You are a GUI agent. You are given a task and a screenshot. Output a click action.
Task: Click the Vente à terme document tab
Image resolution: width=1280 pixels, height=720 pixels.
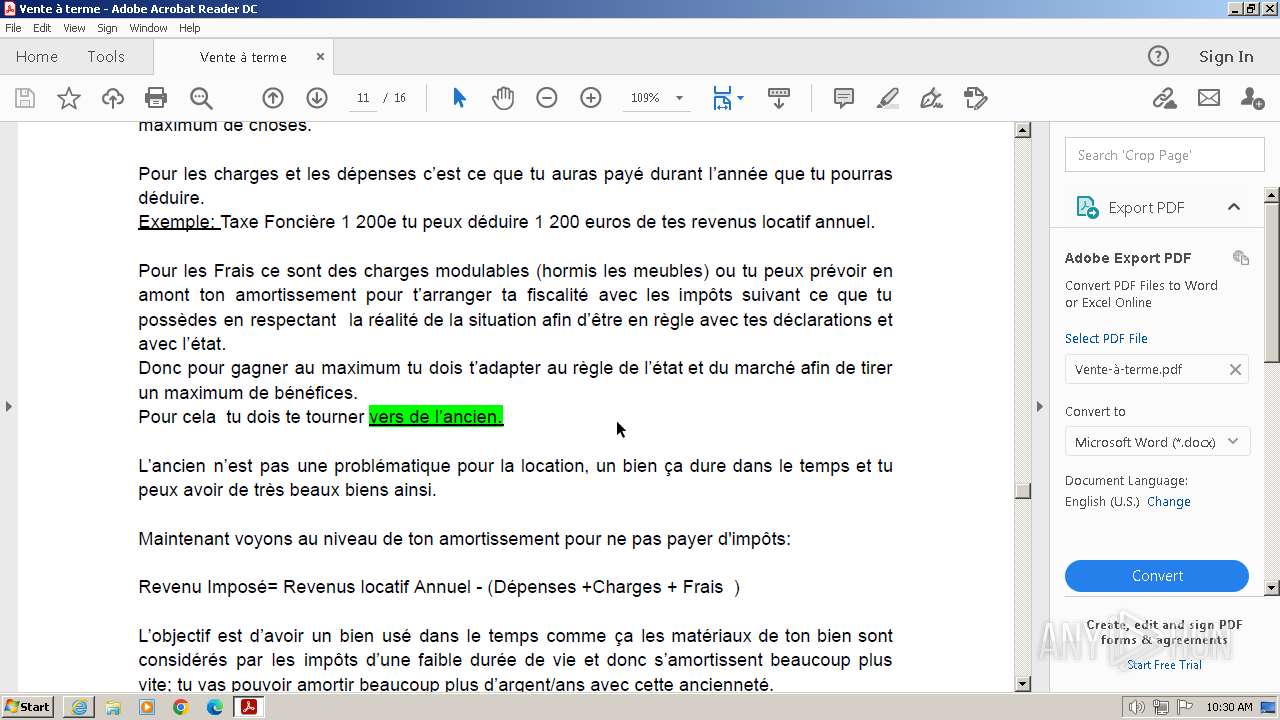pos(243,57)
